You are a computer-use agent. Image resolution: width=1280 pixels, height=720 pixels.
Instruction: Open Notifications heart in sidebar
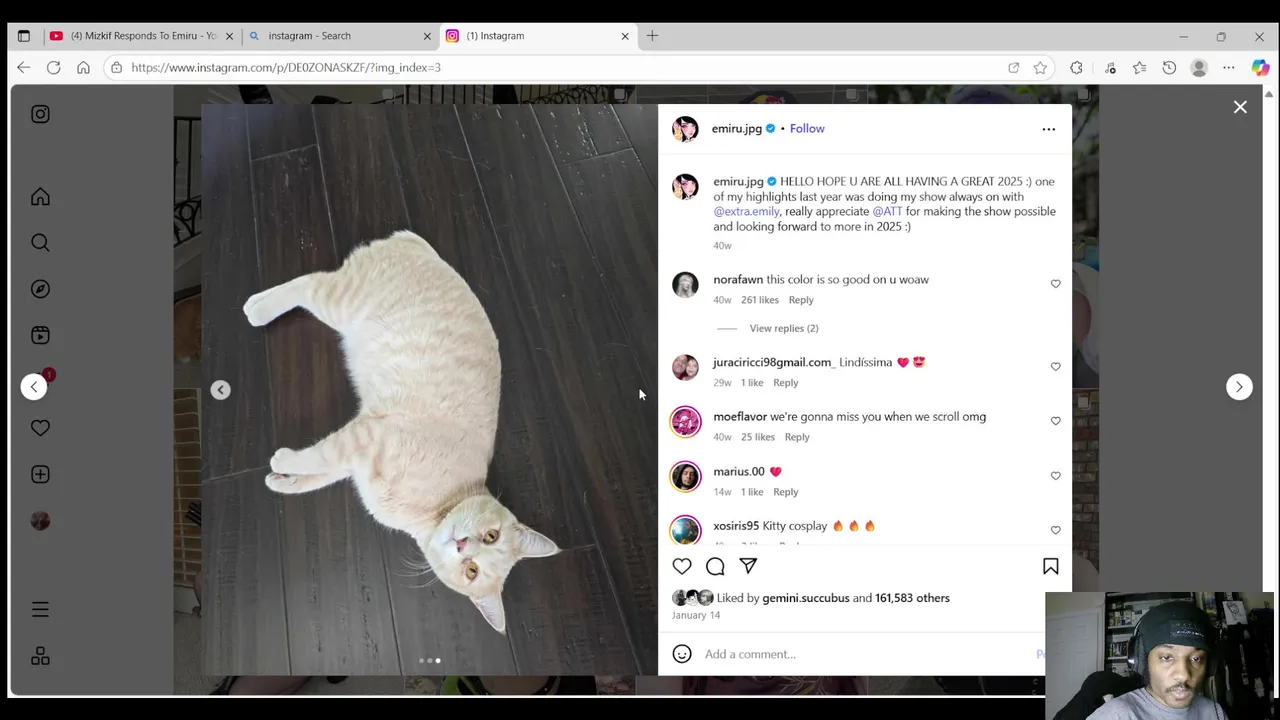click(x=40, y=428)
